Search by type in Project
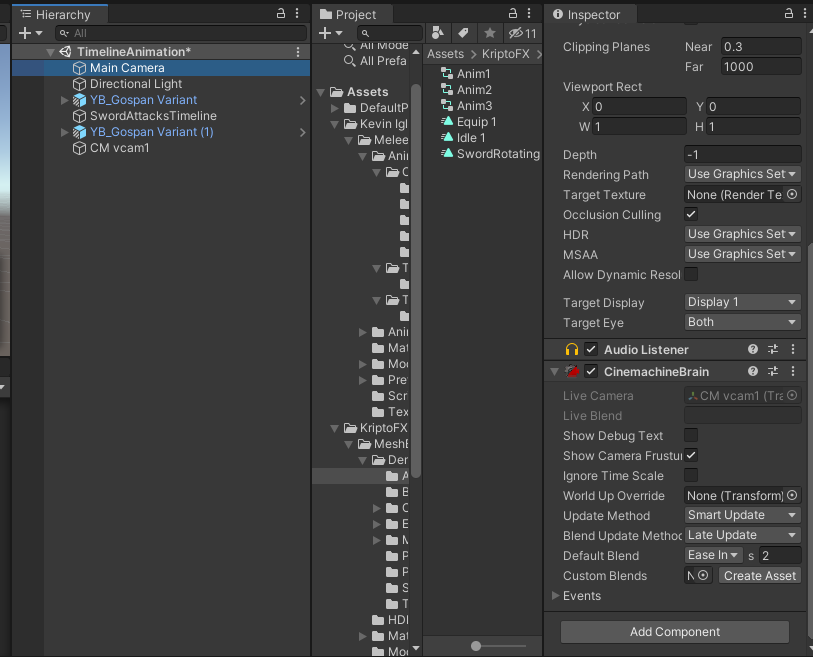Screen dimensions: 813x657 438,33
